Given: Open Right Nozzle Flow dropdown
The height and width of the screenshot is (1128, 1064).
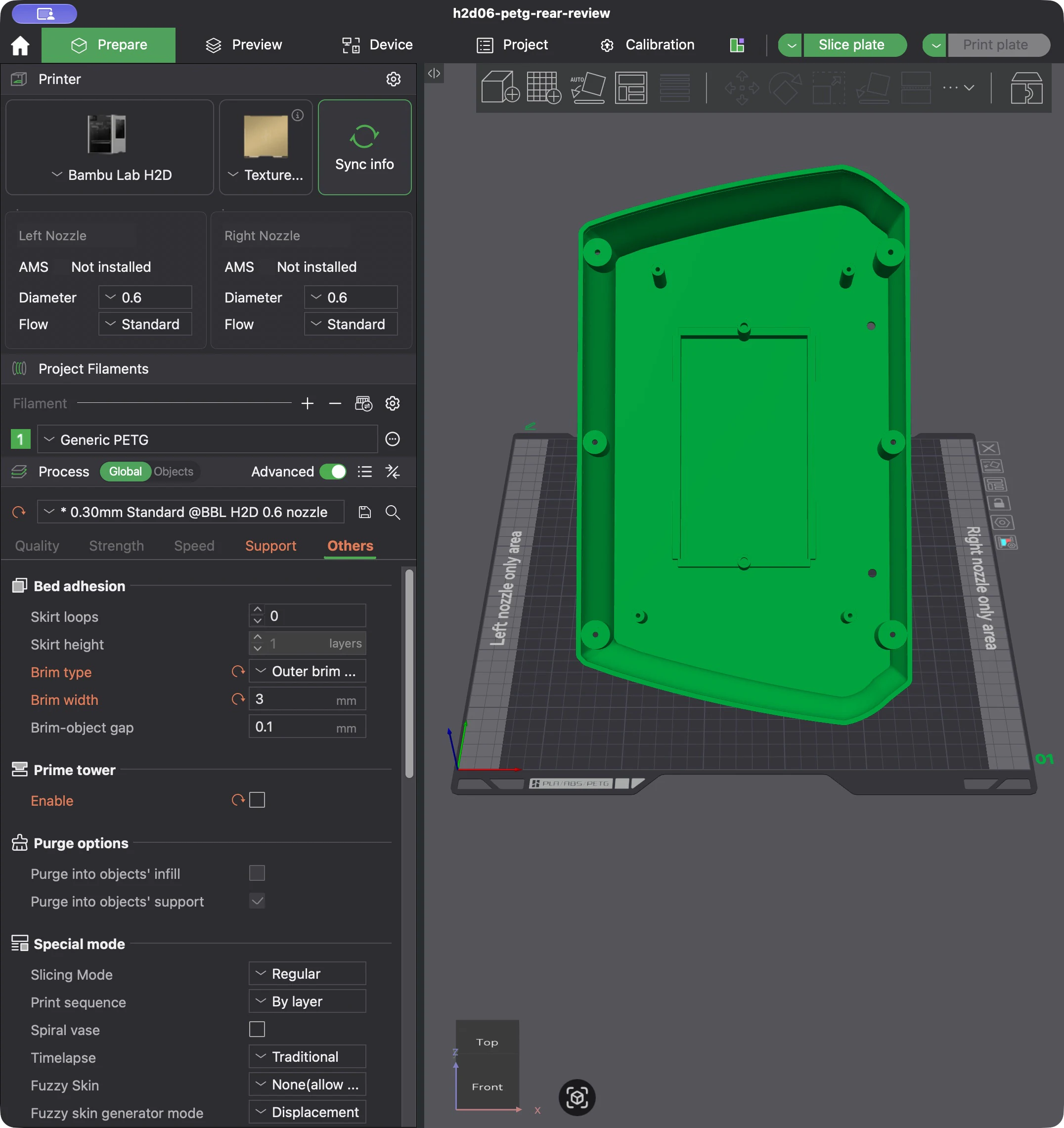Looking at the screenshot, I should pos(351,324).
